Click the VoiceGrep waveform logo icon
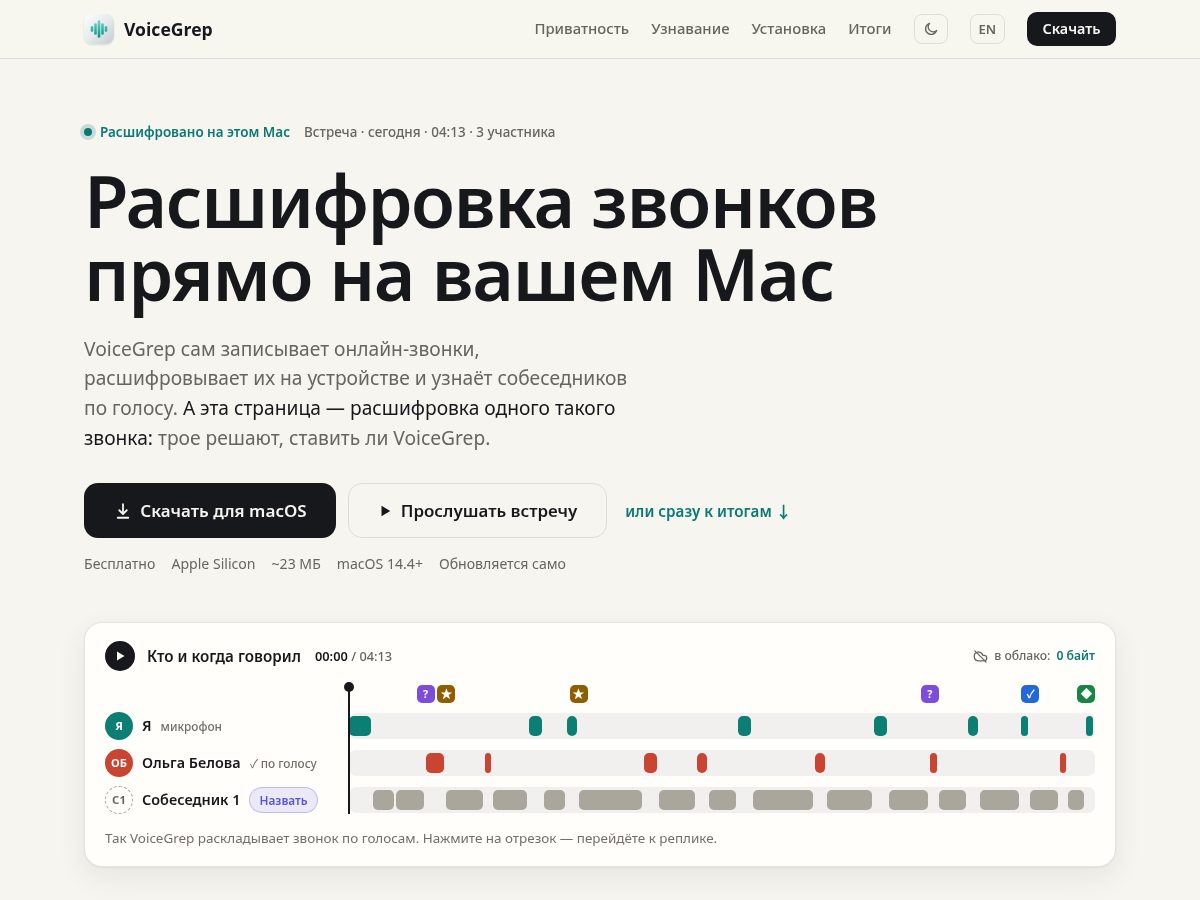 [x=99, y=29]
